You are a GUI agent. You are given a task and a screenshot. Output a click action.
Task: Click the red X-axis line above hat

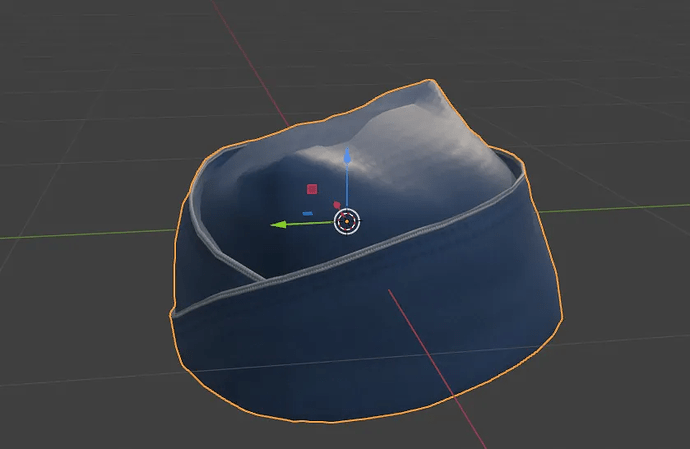point(250,62)
